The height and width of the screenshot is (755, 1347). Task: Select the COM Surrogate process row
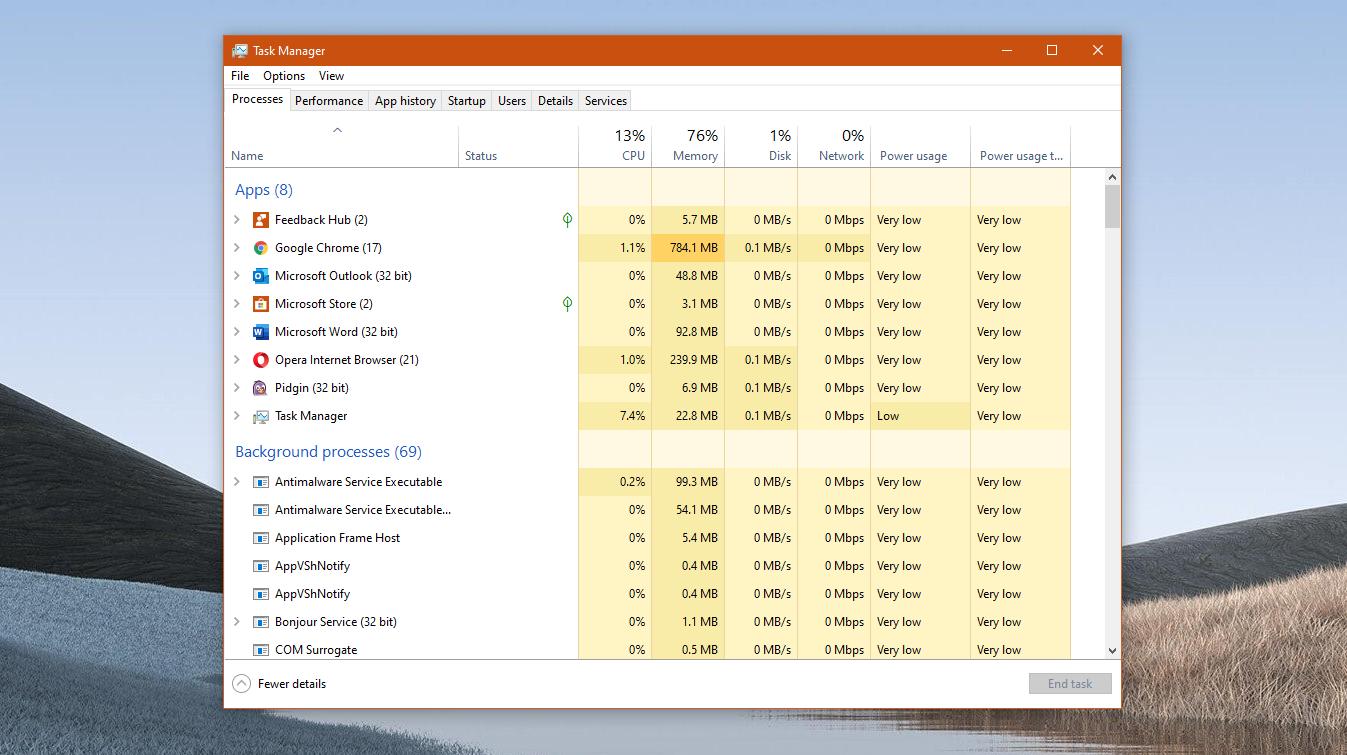tap(647, 648)
